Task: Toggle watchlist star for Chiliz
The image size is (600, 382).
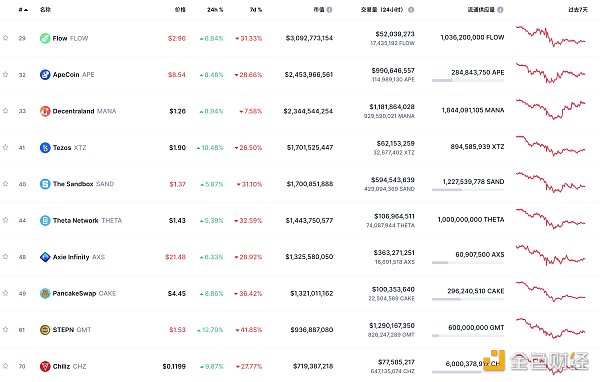Action: (5, 366)
